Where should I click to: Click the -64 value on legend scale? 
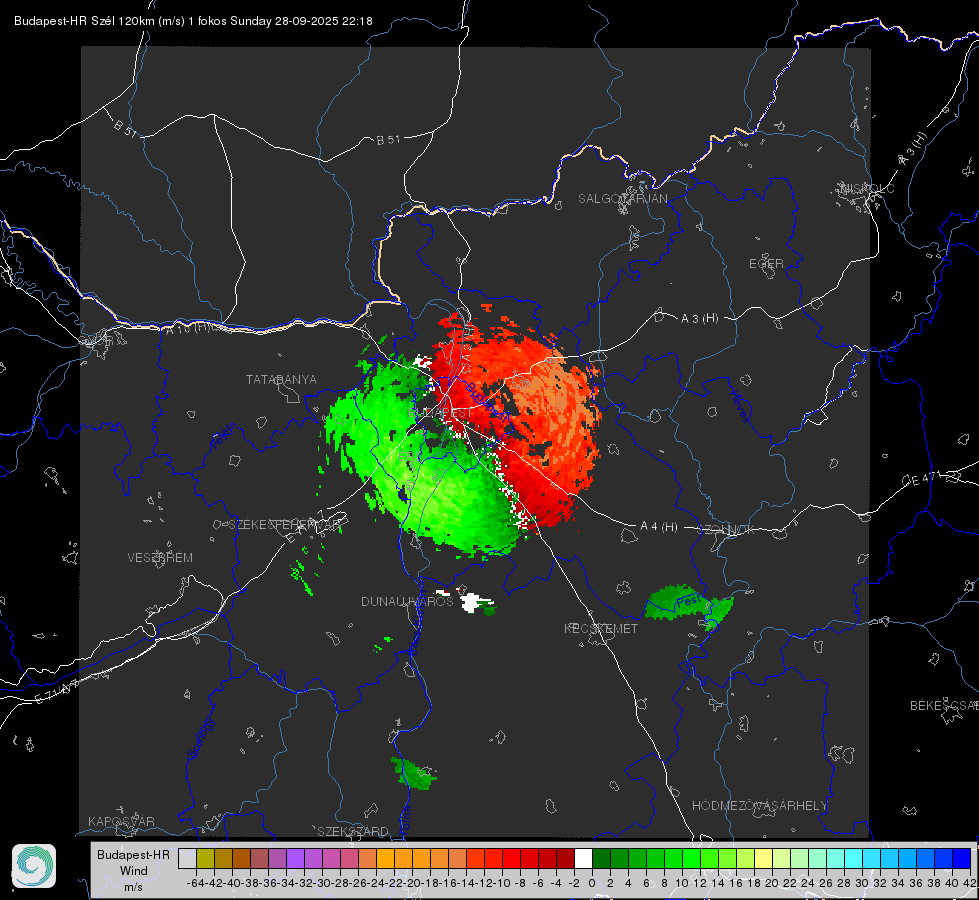[195, 883]
